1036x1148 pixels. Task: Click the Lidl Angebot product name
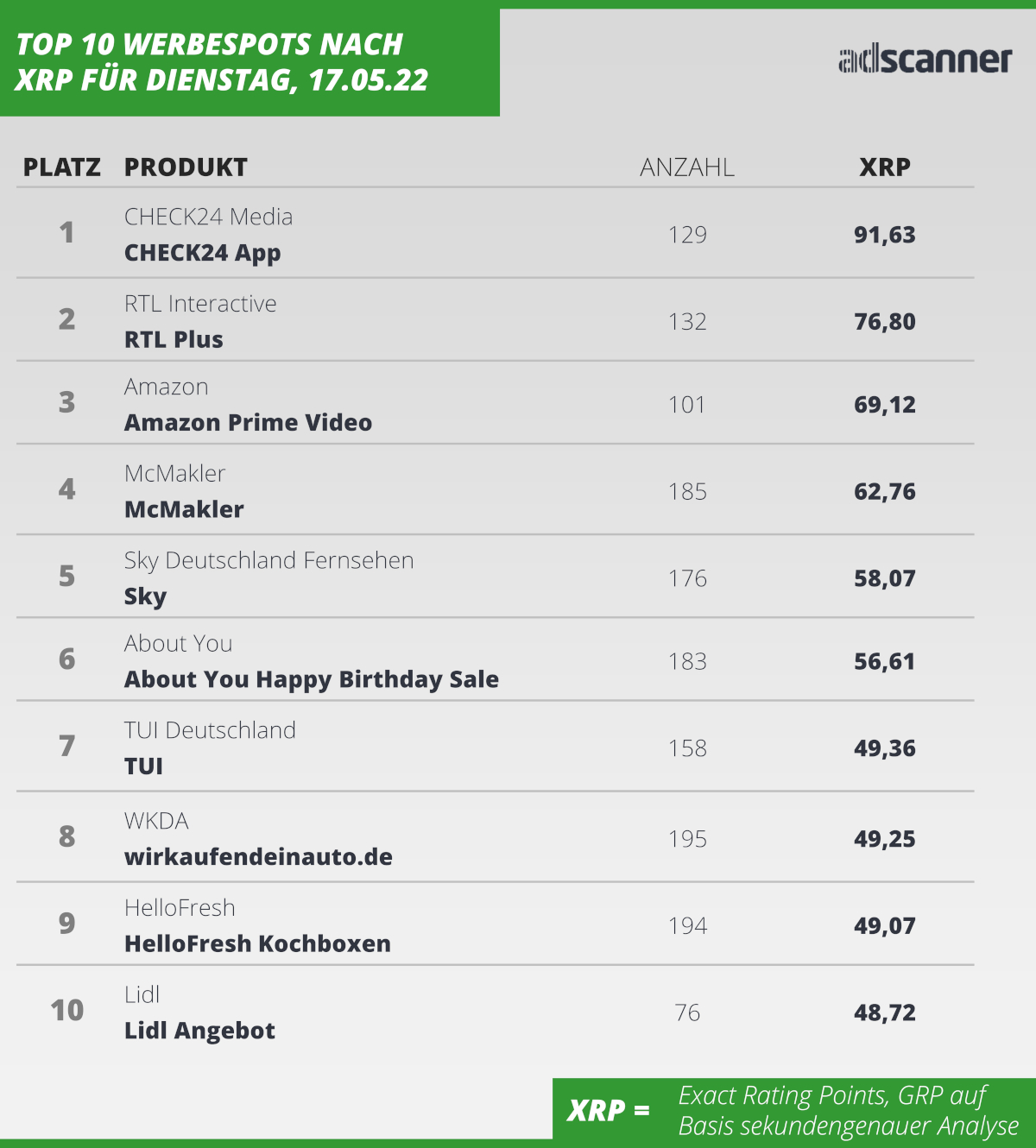[x=199, y=1031]
